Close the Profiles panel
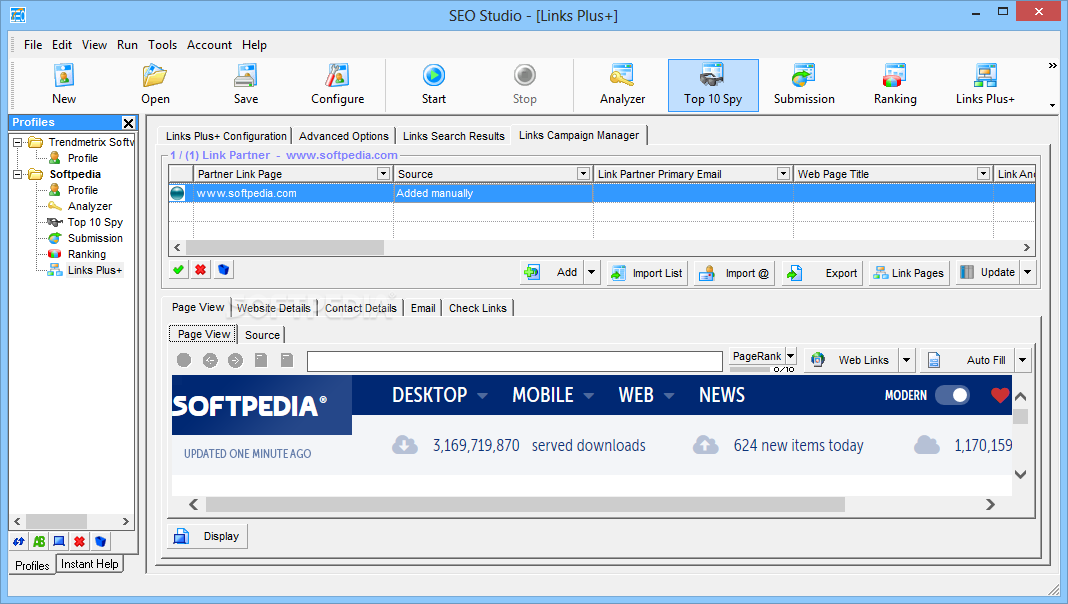 (128, 123)
